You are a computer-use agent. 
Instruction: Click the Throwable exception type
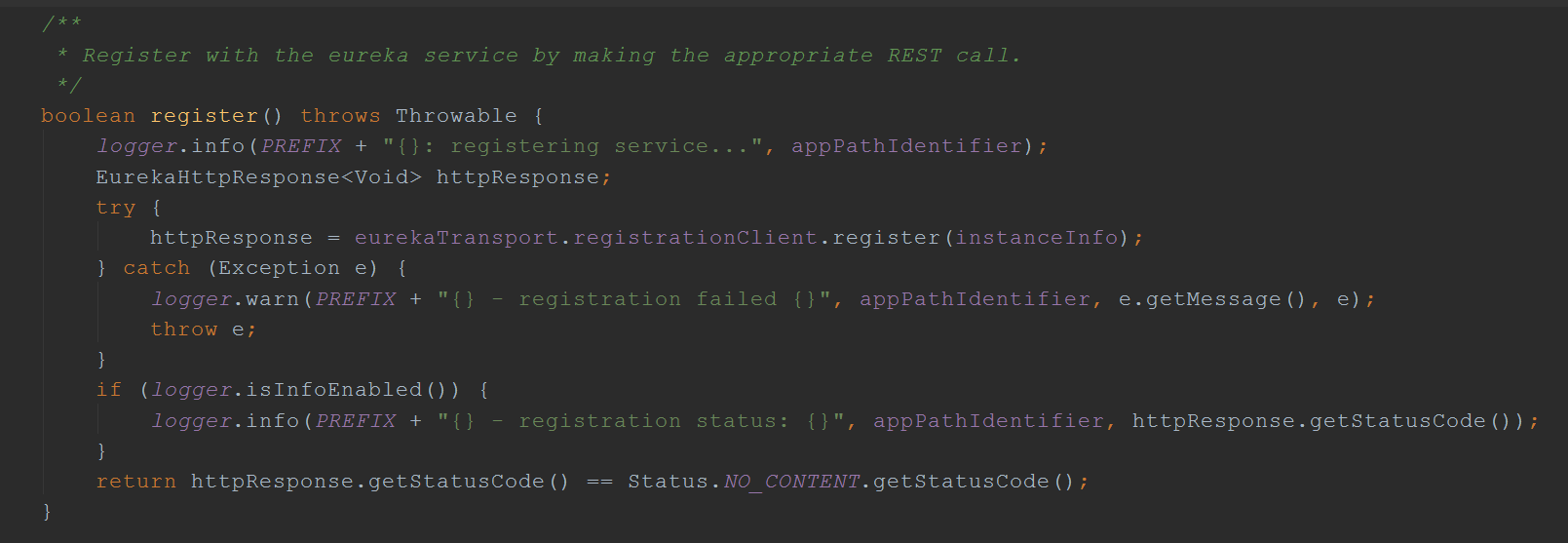456,116
